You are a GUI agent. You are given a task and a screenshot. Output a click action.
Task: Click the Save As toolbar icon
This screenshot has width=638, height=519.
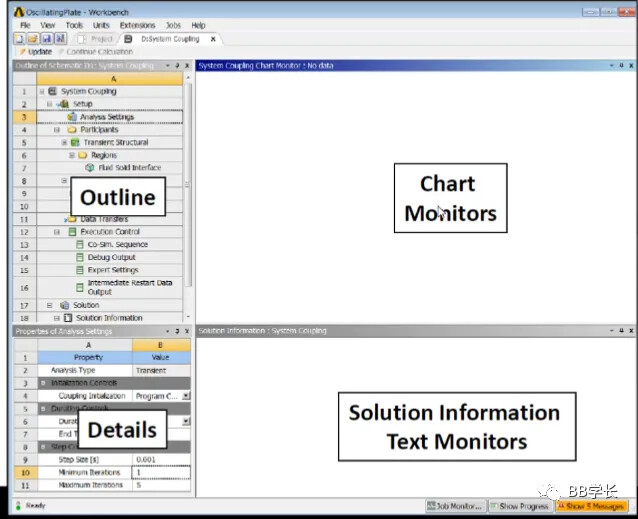click(58, 39)
